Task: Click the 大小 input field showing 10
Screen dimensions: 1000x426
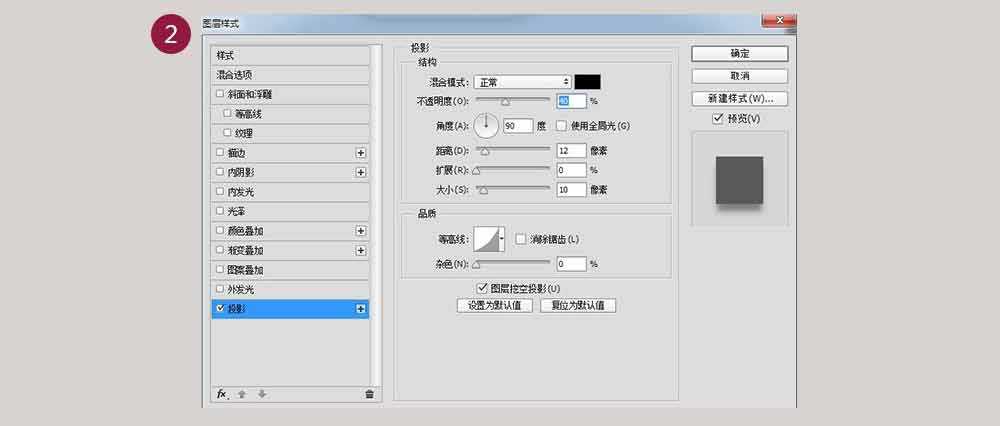Action: pos(571,189)
